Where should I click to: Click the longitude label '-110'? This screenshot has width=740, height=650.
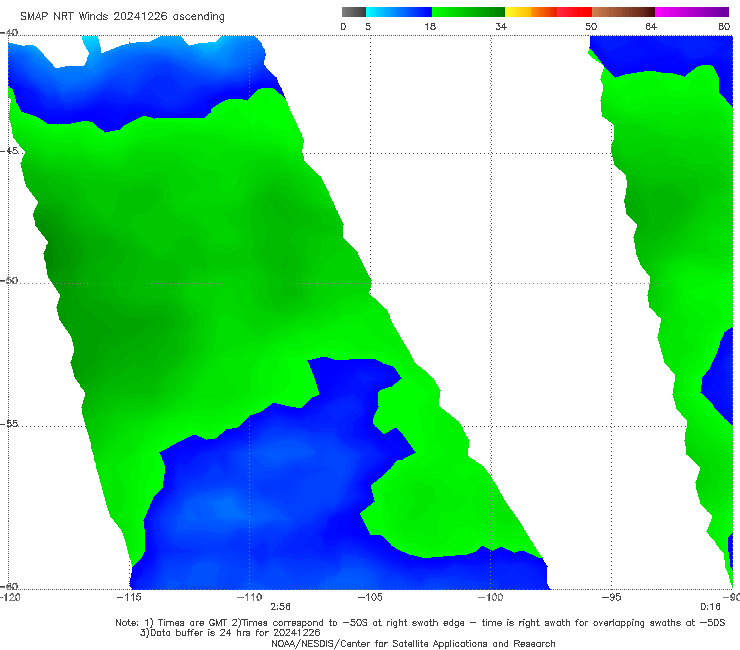[249, 597]
